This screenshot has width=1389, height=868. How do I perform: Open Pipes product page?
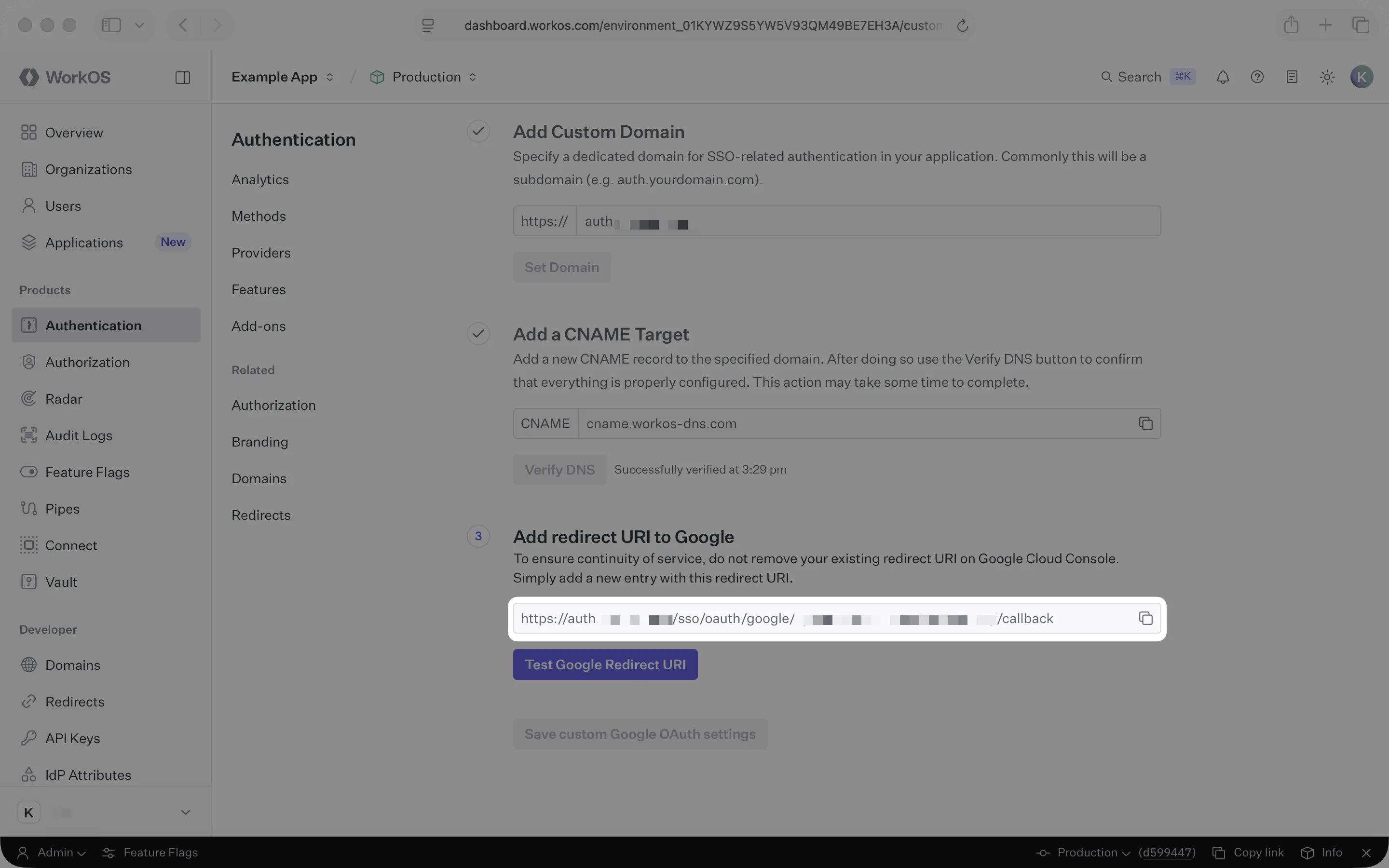(x=106, y=509)
